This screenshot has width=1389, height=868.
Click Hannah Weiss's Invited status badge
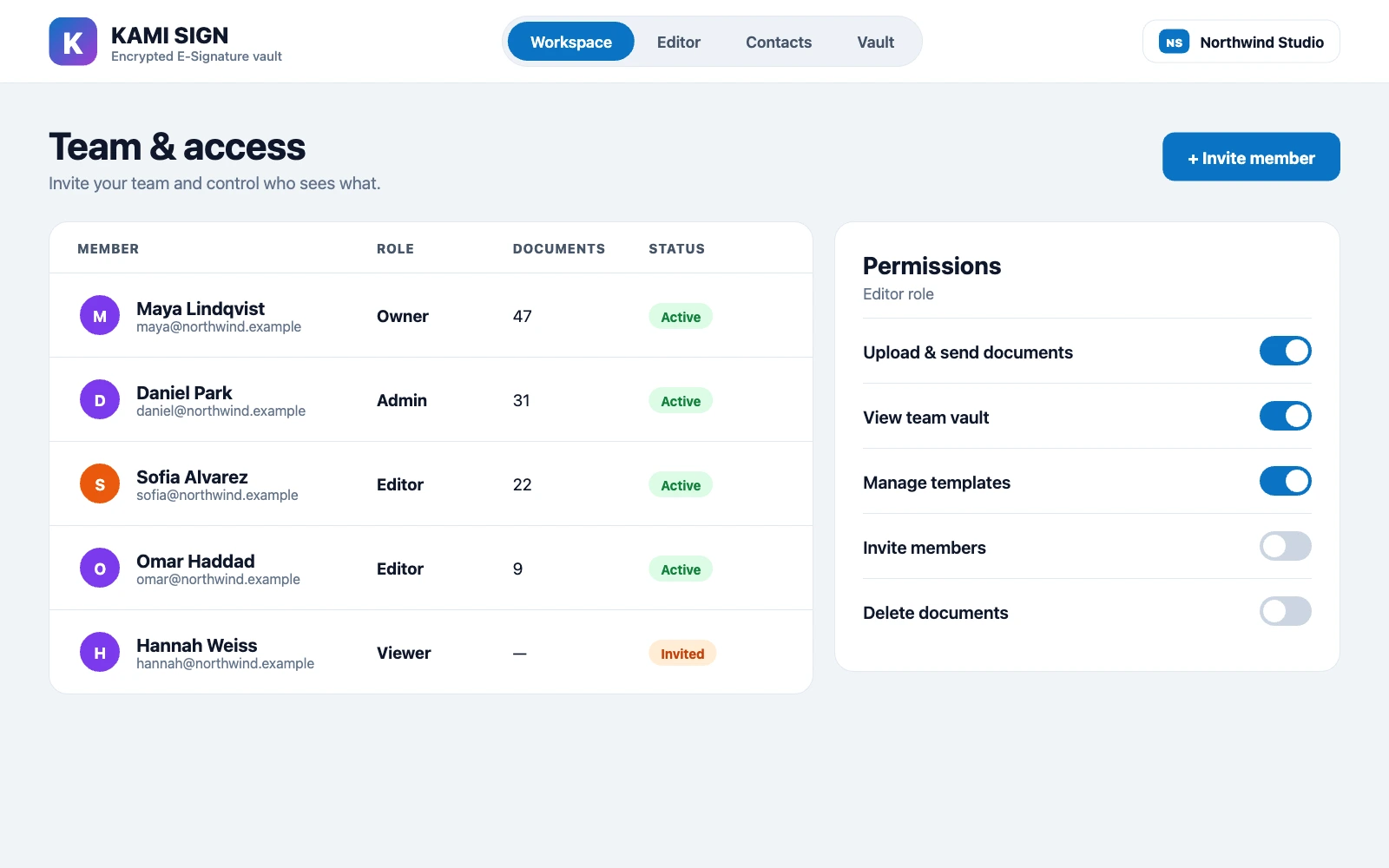tap(682, 654)
